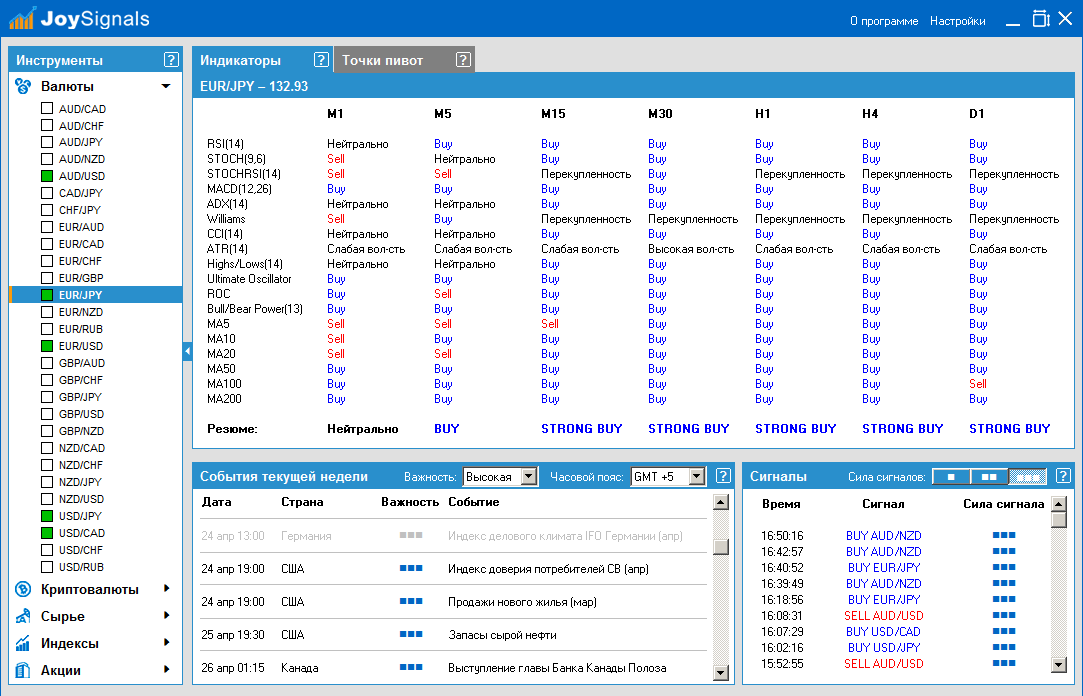Click the M15 STRONG BUY summary

pyautogui.click(x=582, y=429)
